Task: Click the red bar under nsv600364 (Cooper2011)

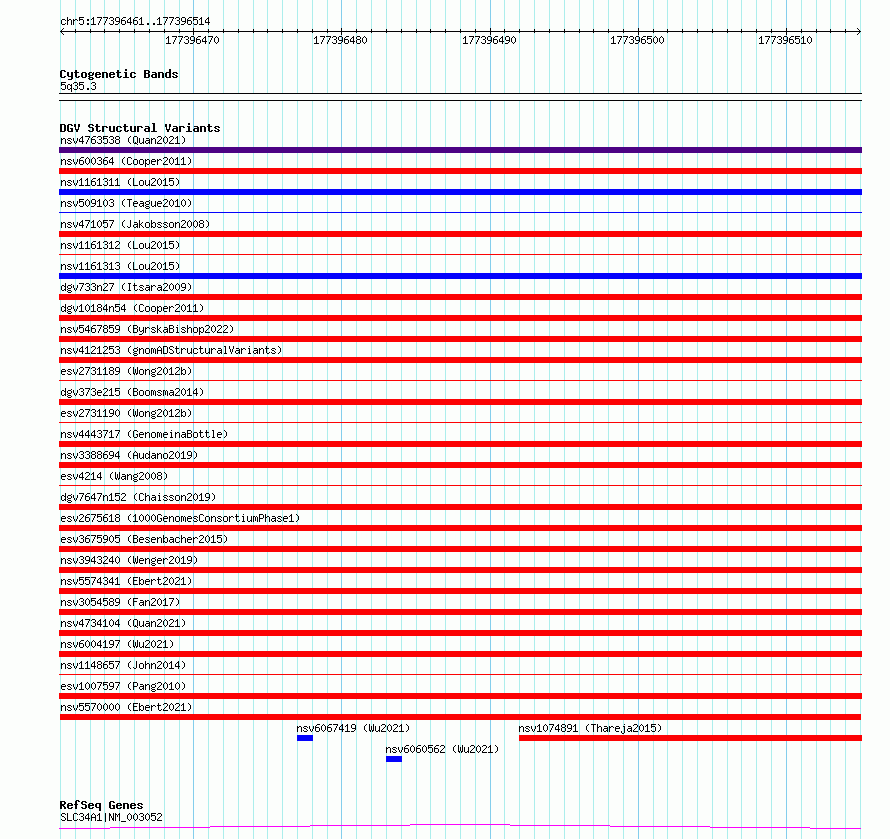Action: pos(460,171)
